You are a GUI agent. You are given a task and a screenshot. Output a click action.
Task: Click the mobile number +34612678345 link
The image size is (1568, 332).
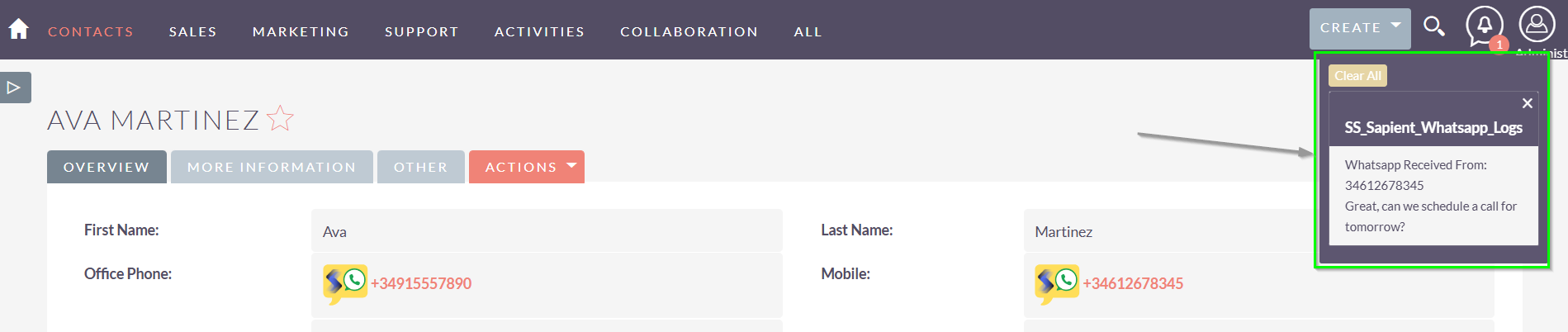pos(1133,283)
